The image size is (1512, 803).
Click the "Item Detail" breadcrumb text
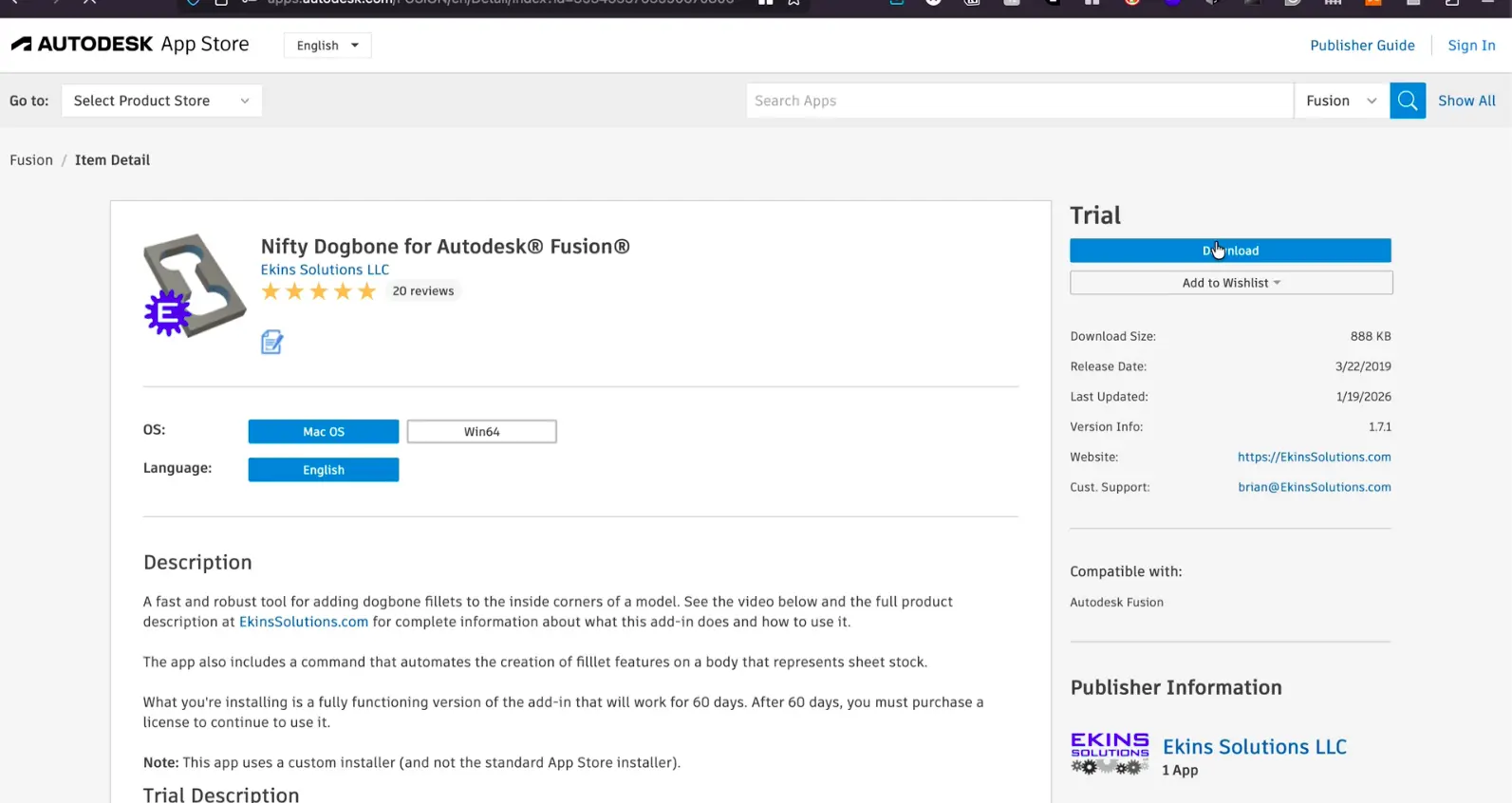[112, 160]
